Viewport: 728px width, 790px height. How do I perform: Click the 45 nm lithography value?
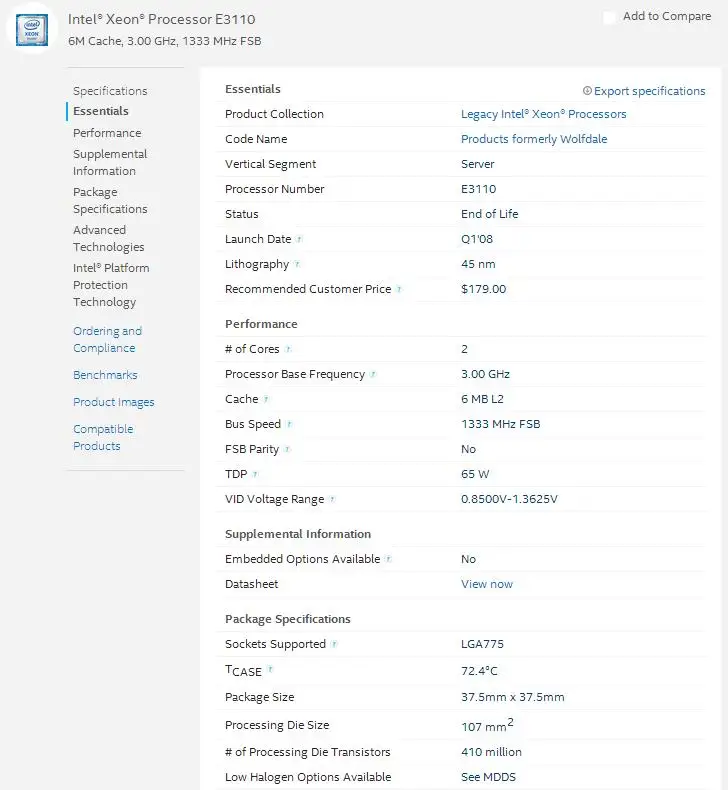coord(478,264)
